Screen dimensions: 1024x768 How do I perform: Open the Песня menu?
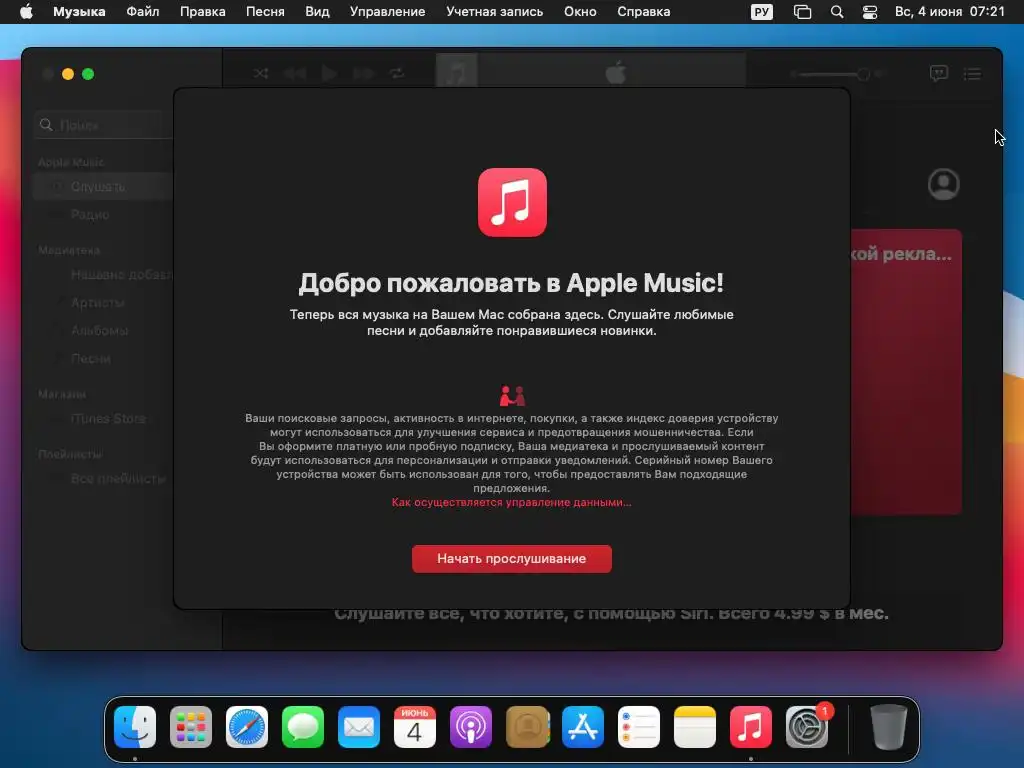coord(265,12)
